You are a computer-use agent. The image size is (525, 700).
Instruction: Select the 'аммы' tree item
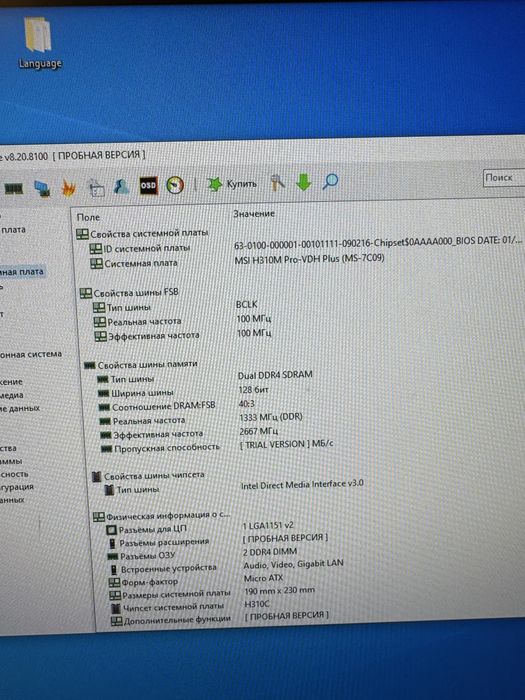click(x=11, y=461)
